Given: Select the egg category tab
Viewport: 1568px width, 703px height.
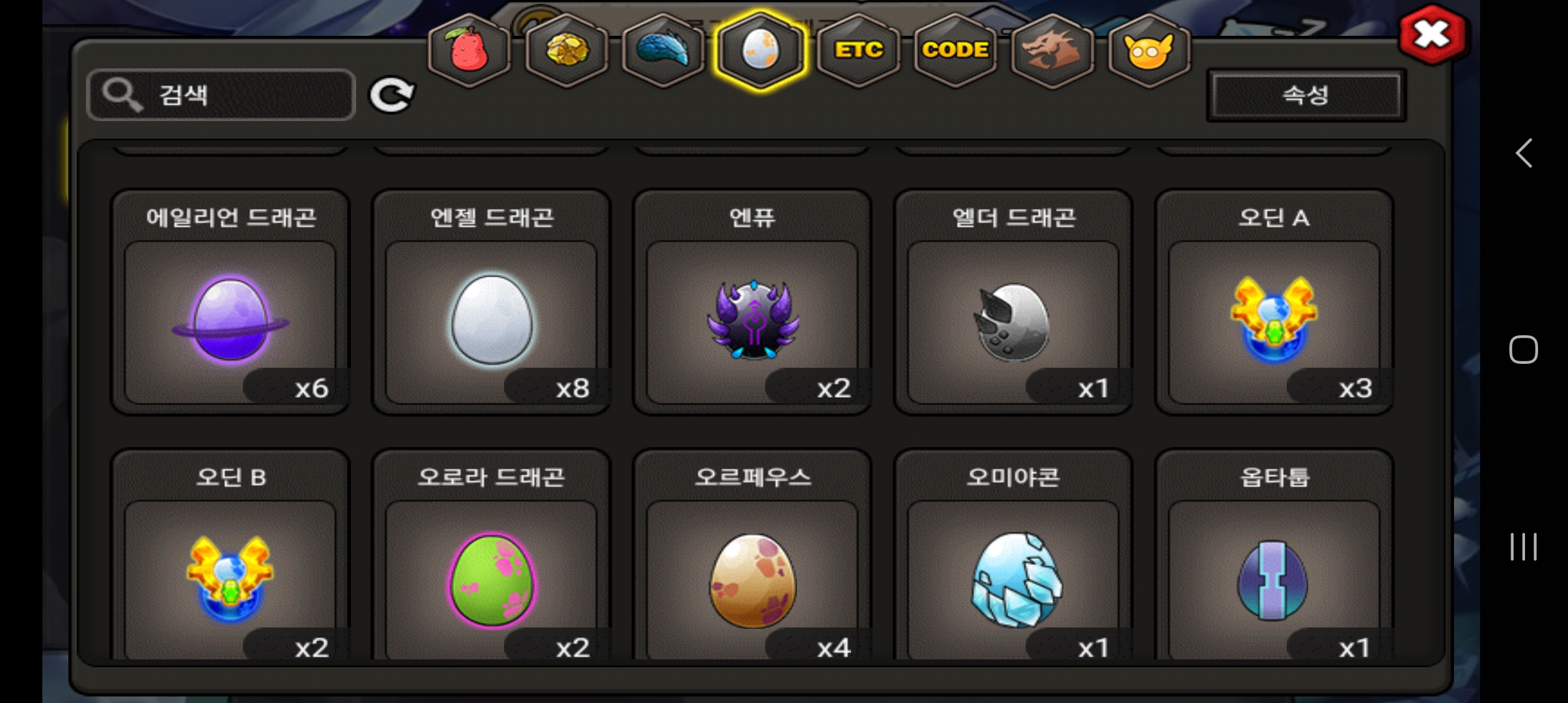Looking at the screenshot, I should coord(760,50).
